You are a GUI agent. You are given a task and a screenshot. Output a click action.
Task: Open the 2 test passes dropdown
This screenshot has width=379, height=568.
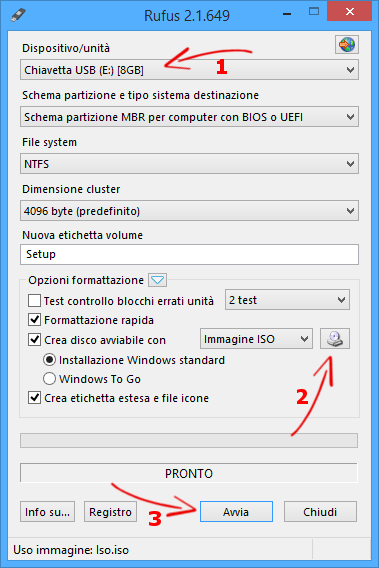(x=287, y=300)
